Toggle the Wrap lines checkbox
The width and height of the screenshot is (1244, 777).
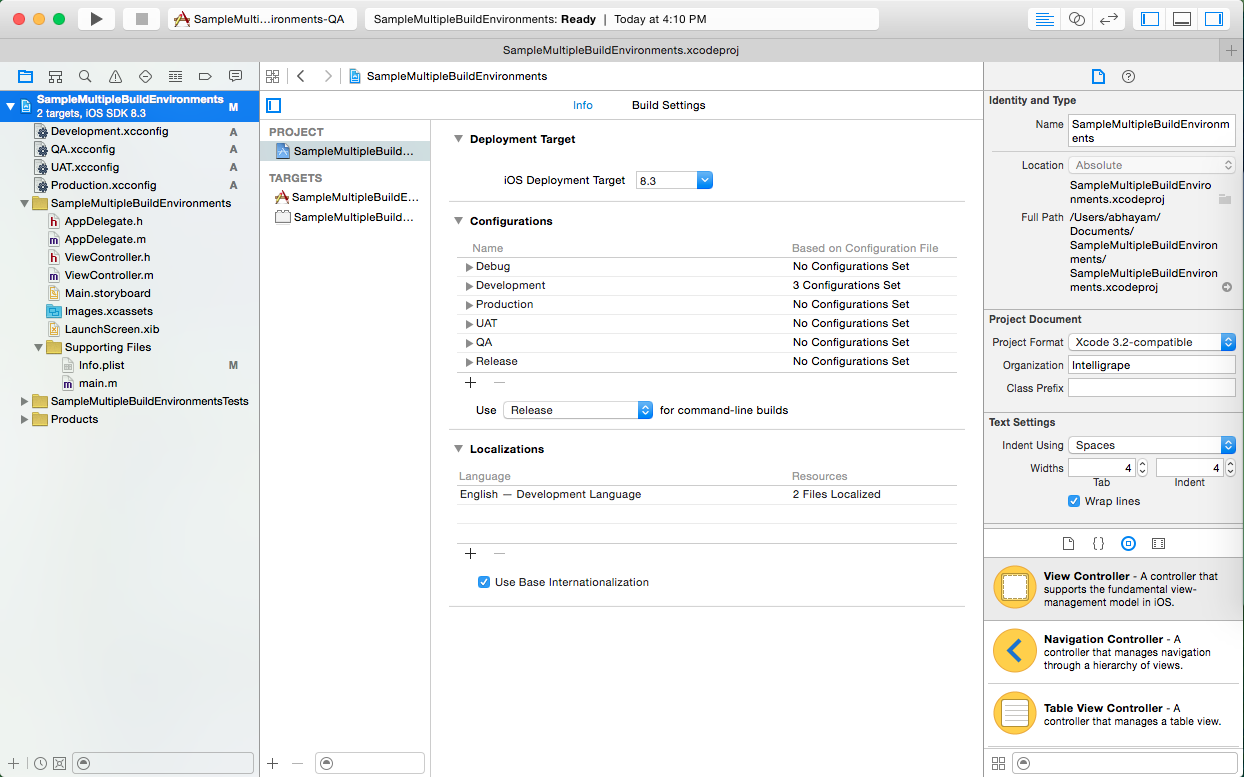tap(1074, 501)
